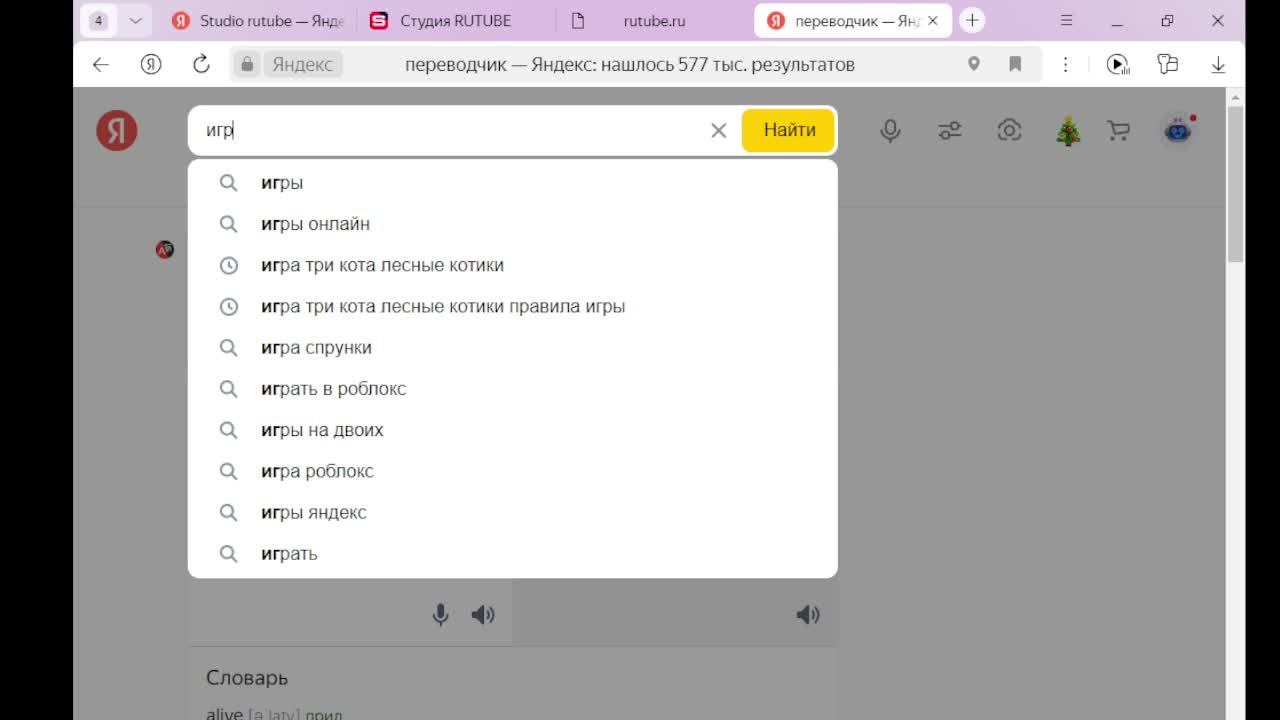Click the padlock site security icon
The height and width of the screenshot is (720, 1280).
[x=247, y=64]
